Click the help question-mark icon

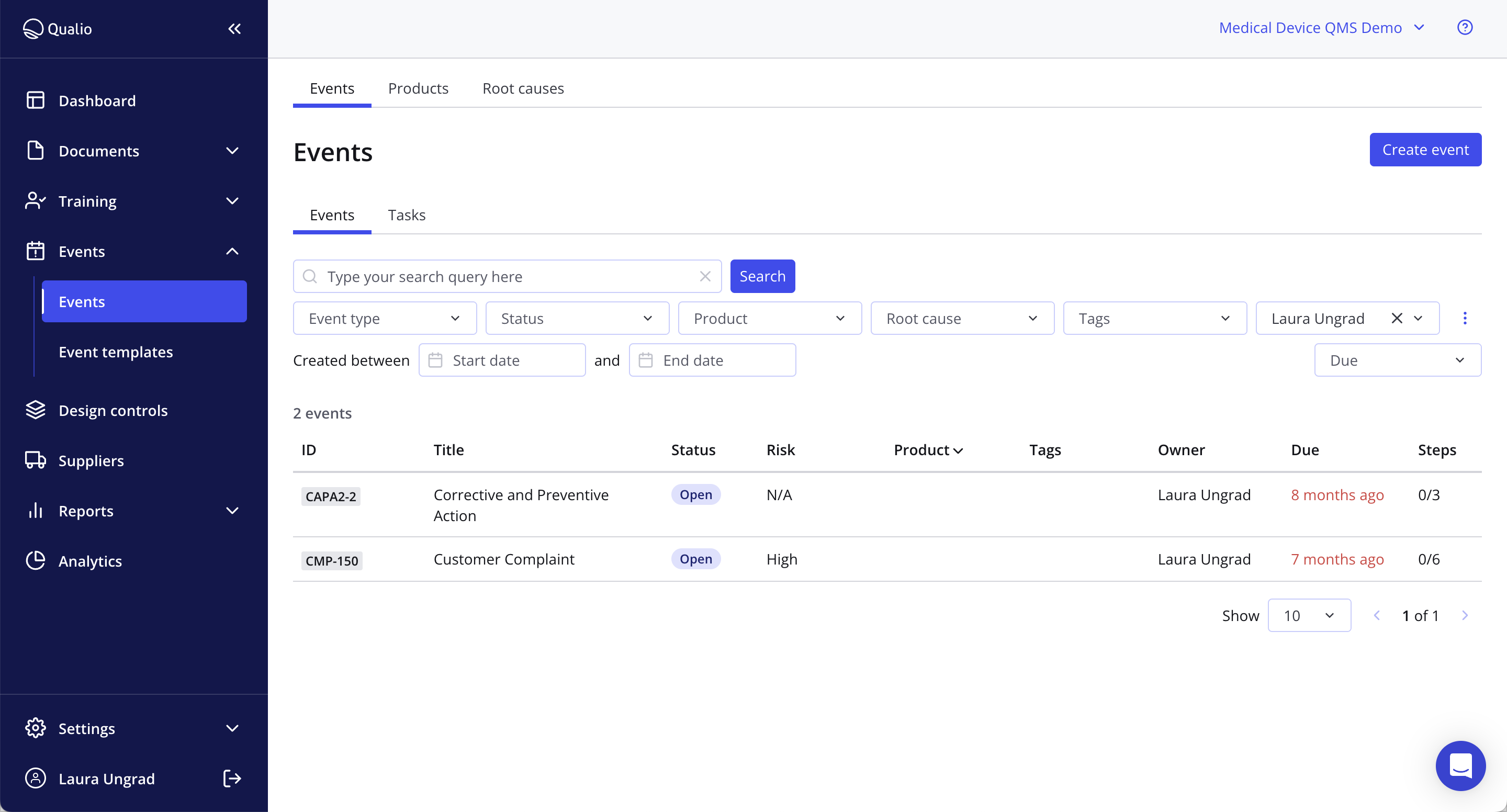[x=1464, y=27]
